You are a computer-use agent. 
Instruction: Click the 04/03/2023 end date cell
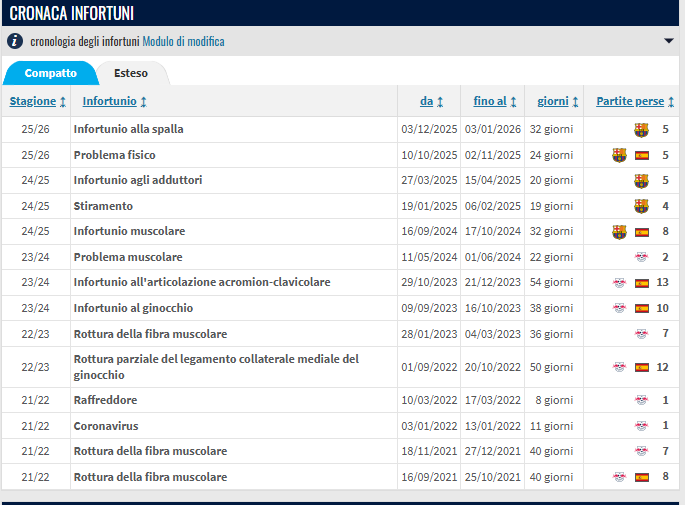[x=493, y=334]
